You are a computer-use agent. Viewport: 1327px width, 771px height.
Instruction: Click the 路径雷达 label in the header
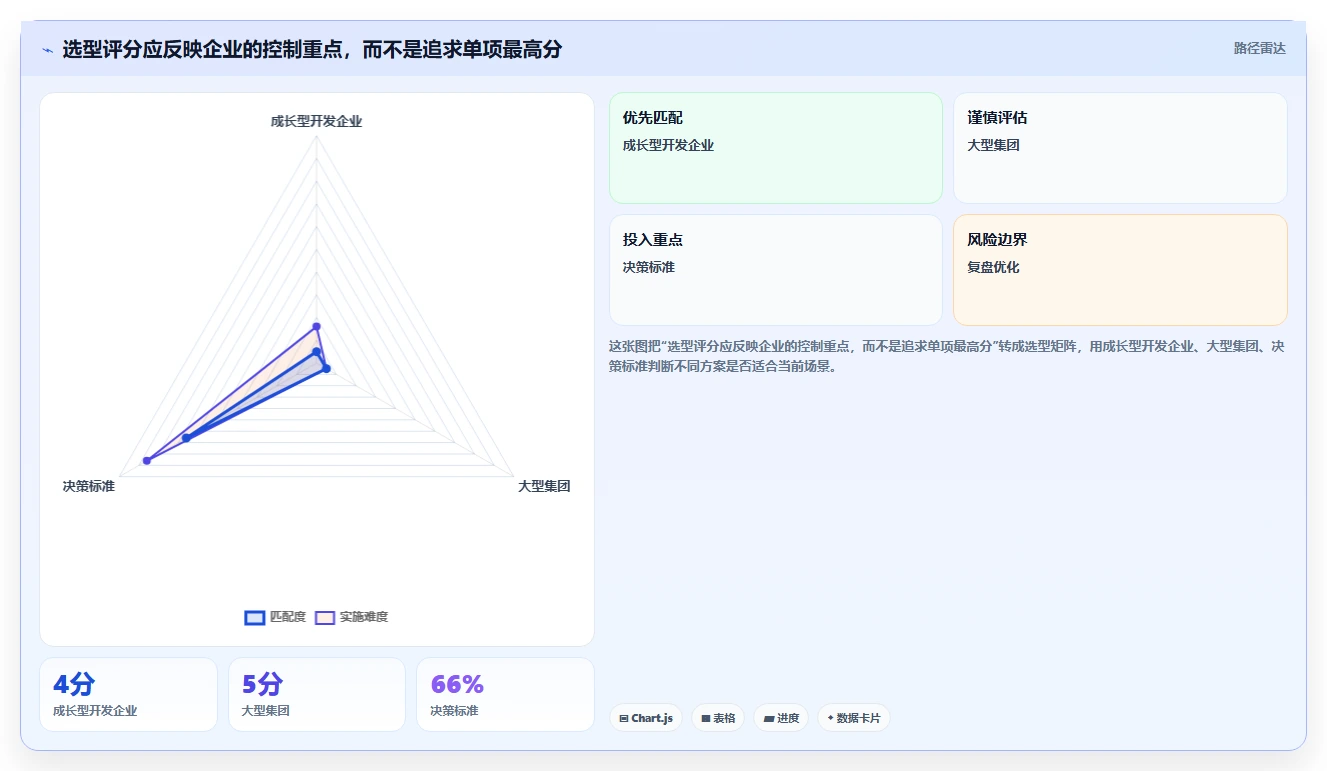[1259, 48]
